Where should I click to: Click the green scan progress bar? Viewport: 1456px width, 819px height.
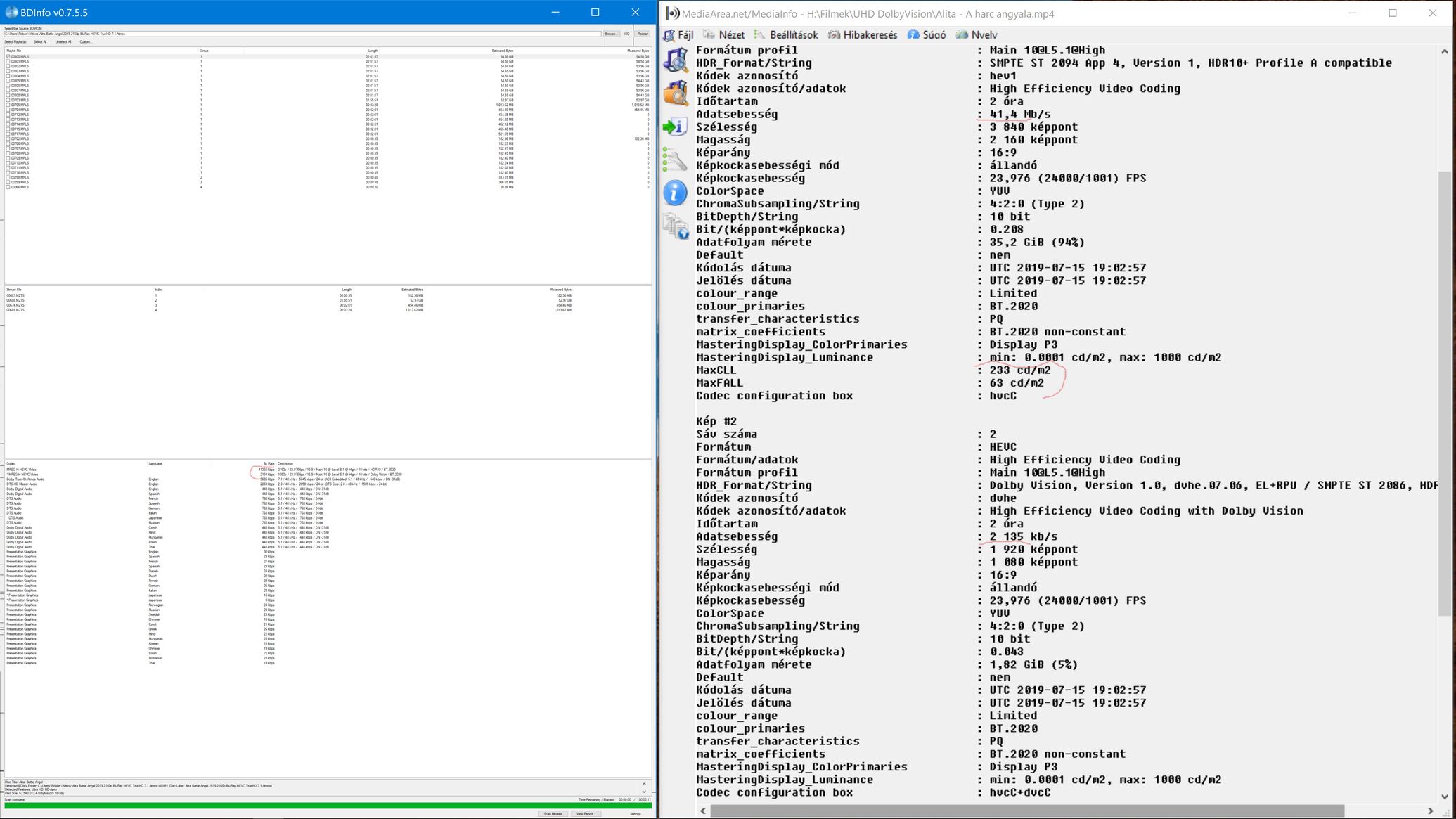tap(328, 806)
